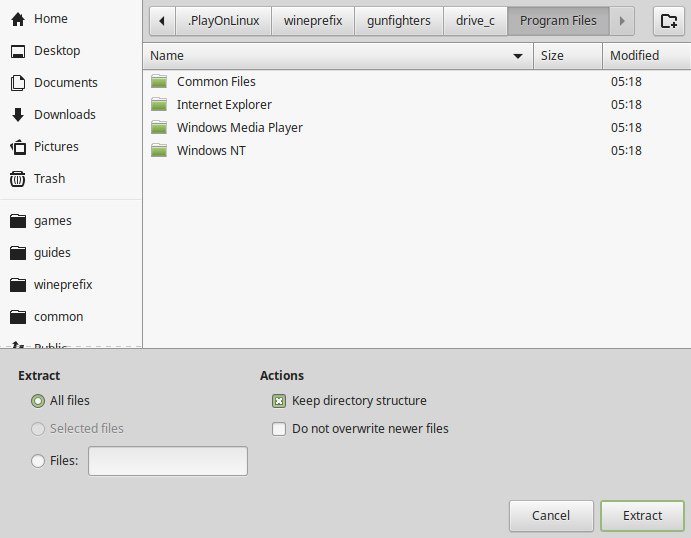Open Documents via its sidebar icon

tap(18, 83)
